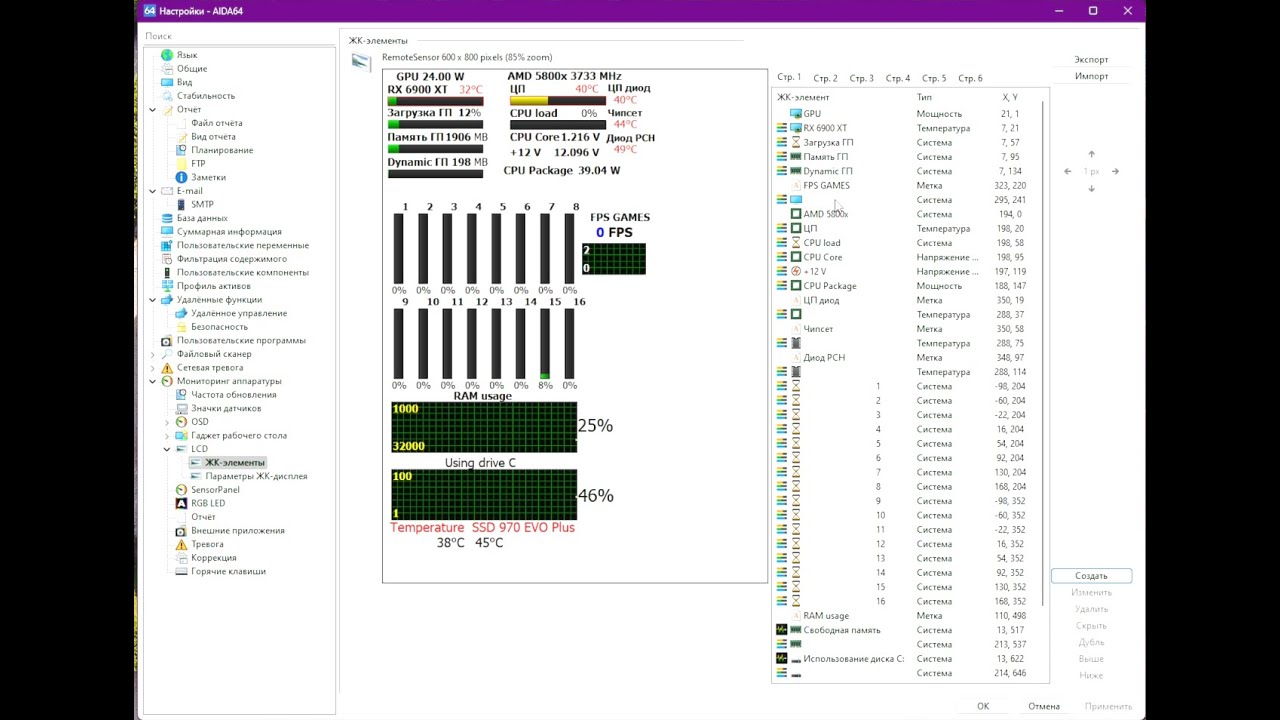Open the Тревога warning icon

click(181, 544)
